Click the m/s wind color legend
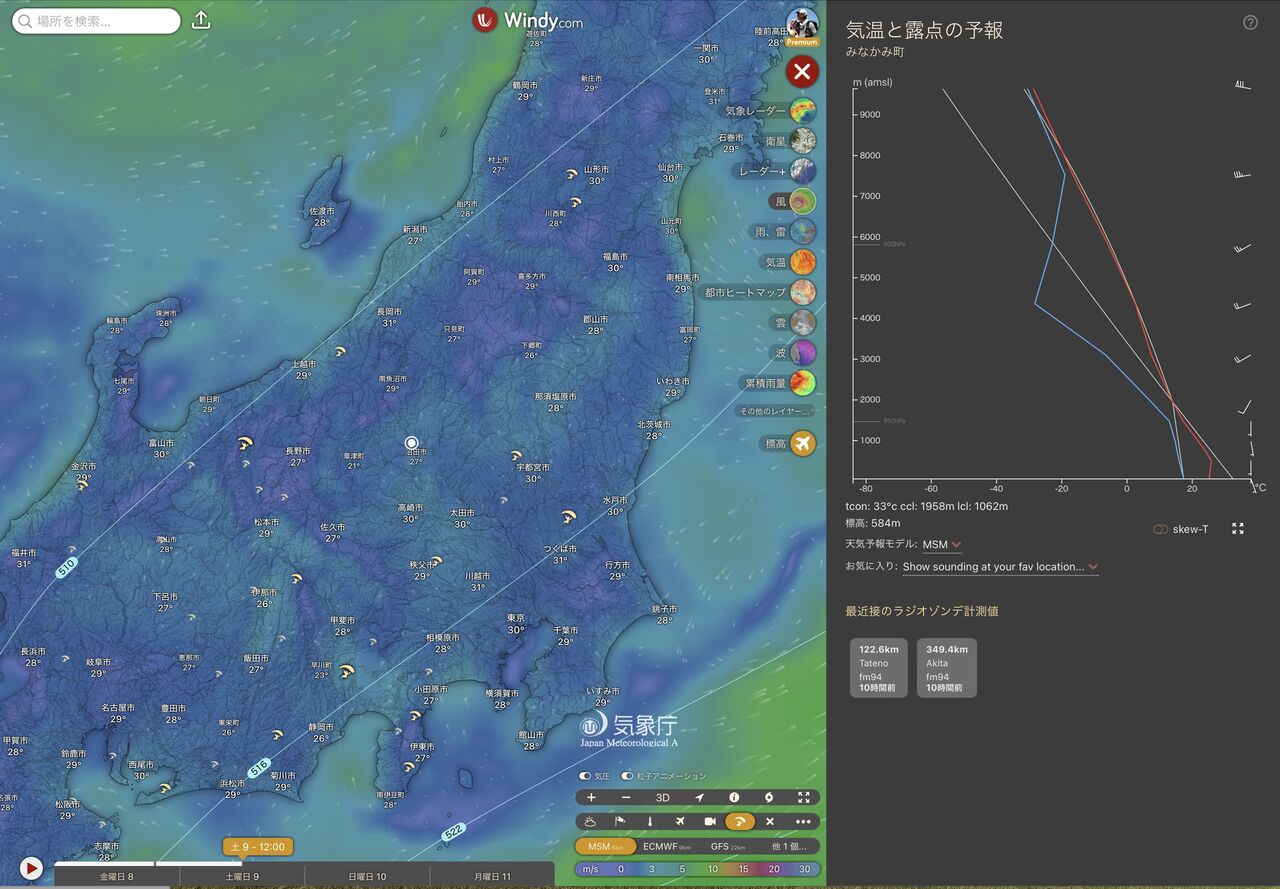Viewport: 1280px width, 889px height. click(698, 869)
